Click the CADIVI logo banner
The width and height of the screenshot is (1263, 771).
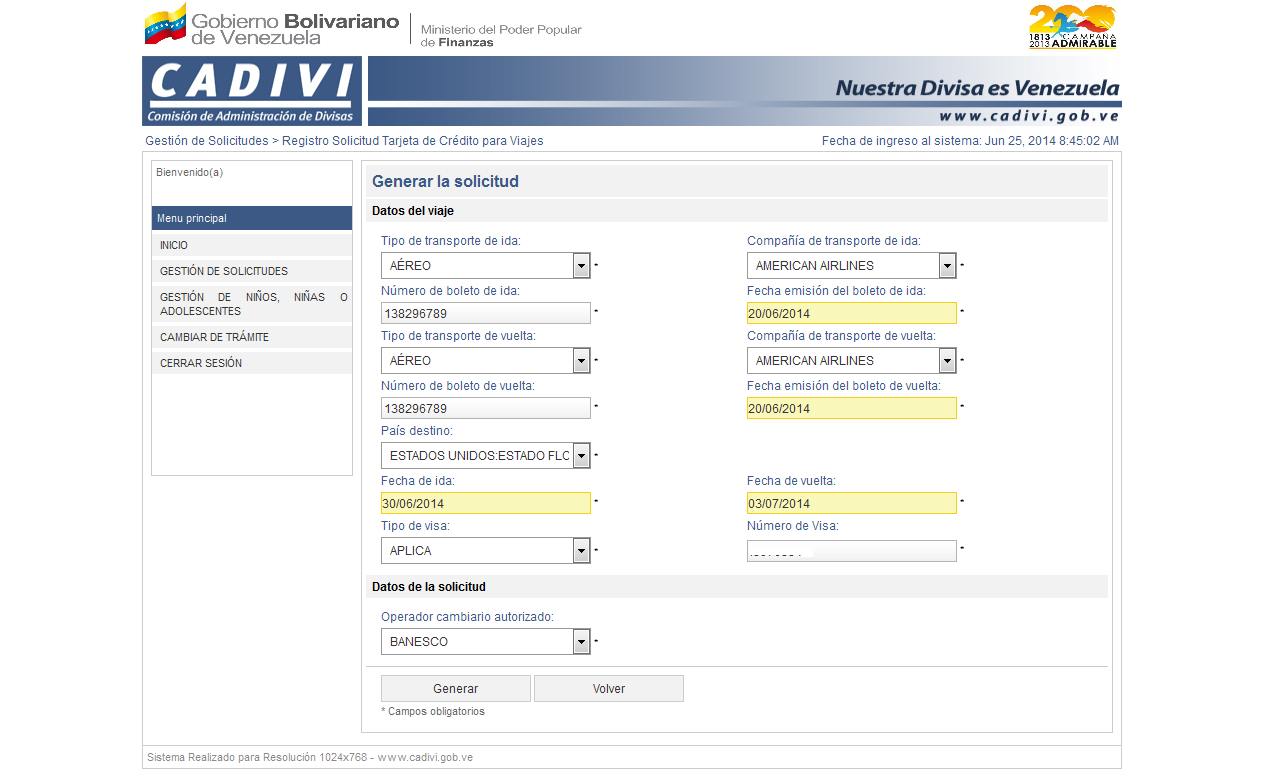[x=252, y=91]
